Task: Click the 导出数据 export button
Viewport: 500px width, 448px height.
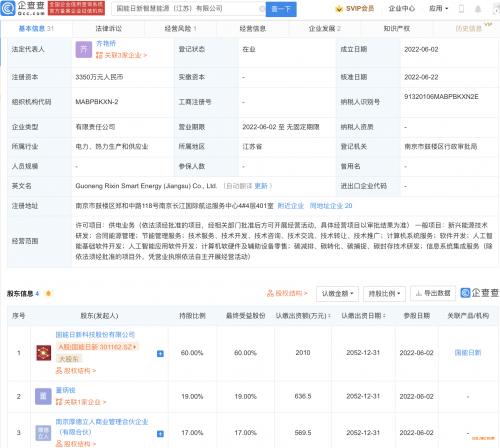Action: pyautogui.click(x=433, y=293)
